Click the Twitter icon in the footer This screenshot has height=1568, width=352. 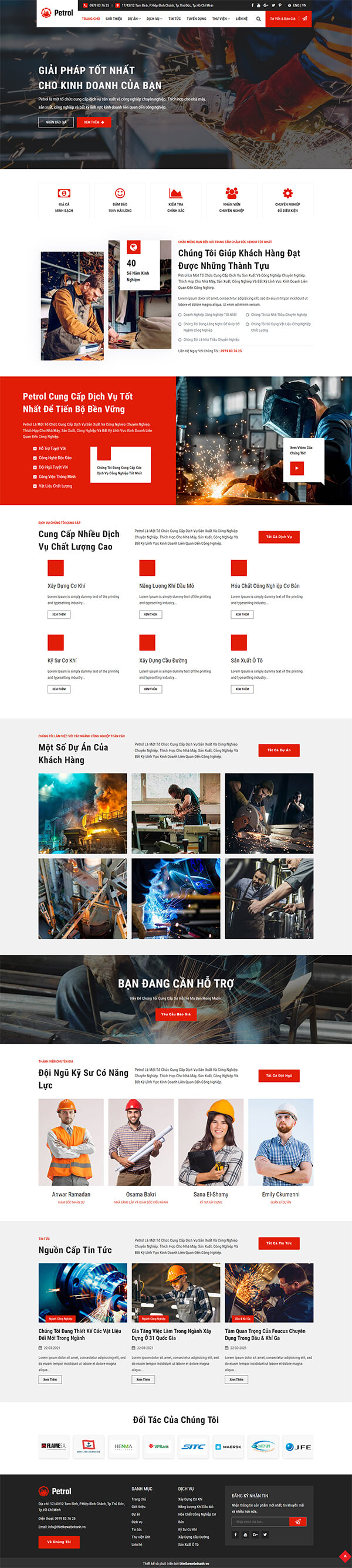265,1534
